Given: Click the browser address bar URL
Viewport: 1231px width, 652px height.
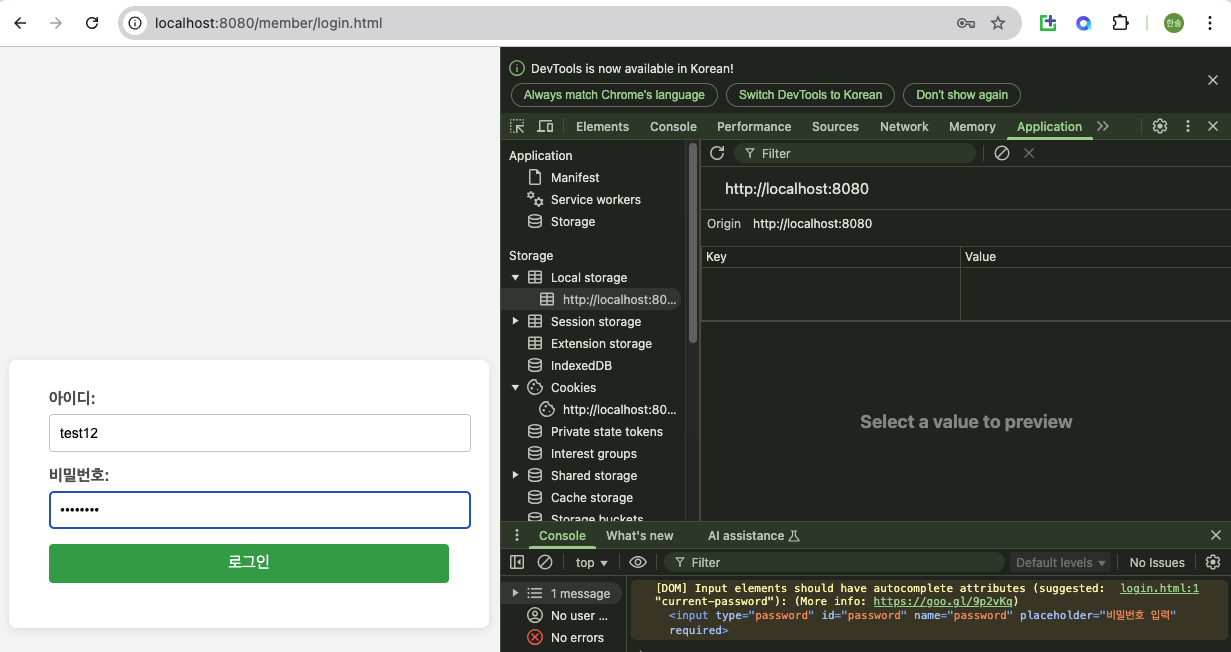Looking at the screenshot, I should tap(268, 23).
